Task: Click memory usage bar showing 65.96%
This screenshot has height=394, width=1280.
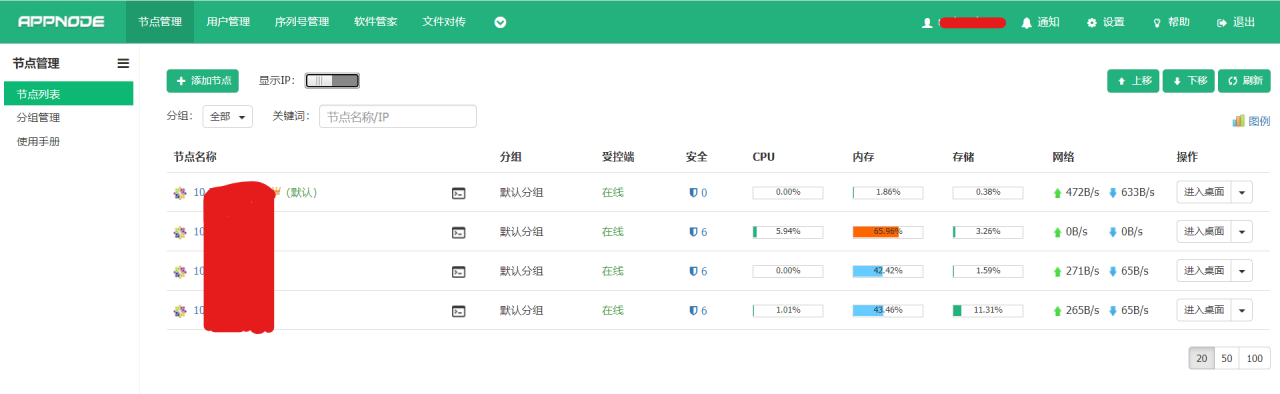Action: (888, 232)
